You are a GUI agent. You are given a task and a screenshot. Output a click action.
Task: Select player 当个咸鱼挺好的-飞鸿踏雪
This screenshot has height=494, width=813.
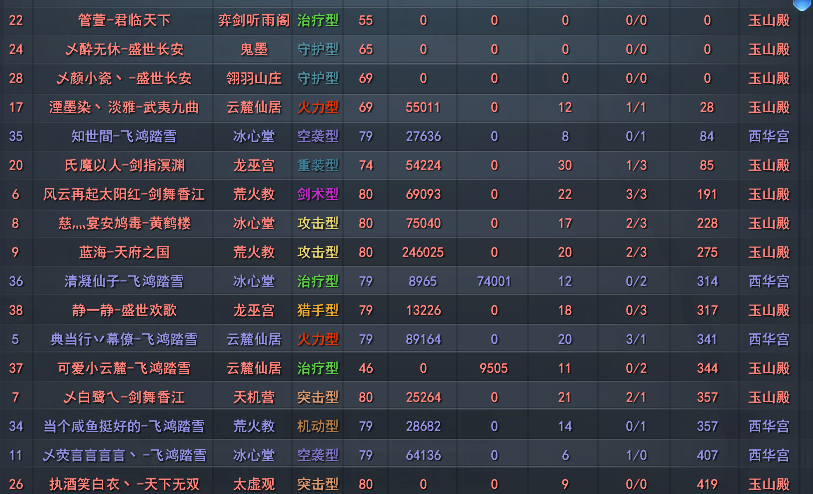tap(124, 427)
